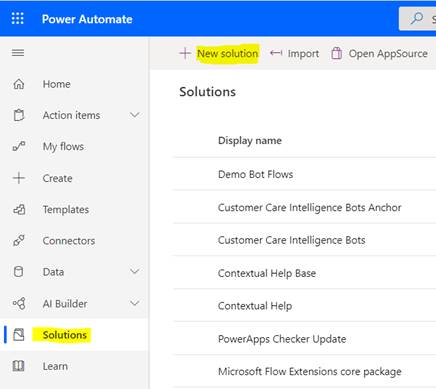Image resolution: width=436 pixels, height=389 pixels.
Task: Go to Home in the sidebar
Action: coord(56,84)
